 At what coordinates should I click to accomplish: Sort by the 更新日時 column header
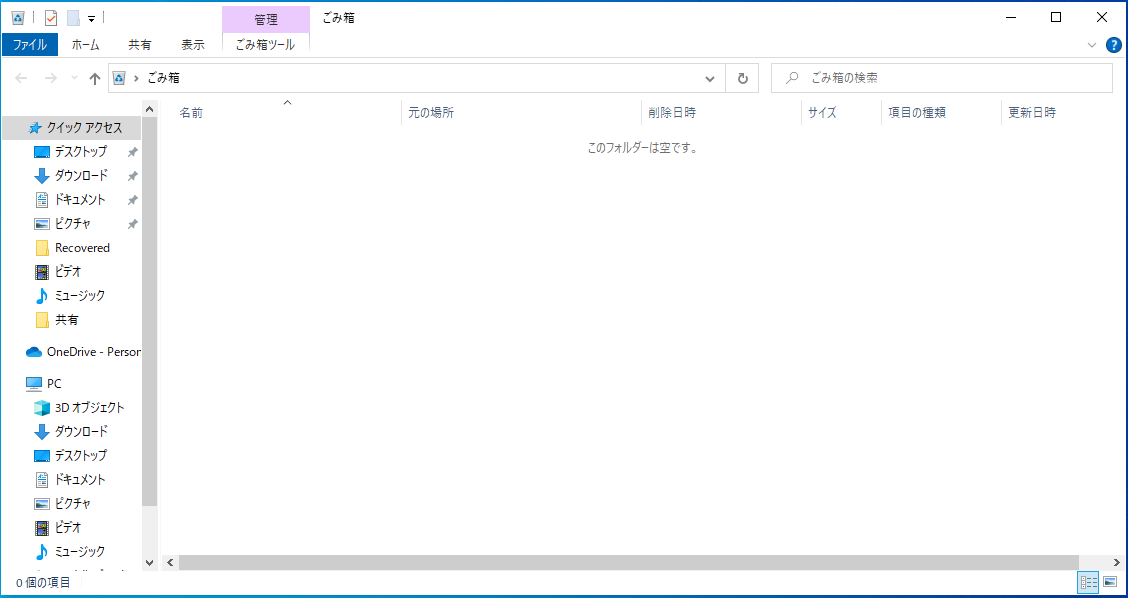[x=1061, y=113]
